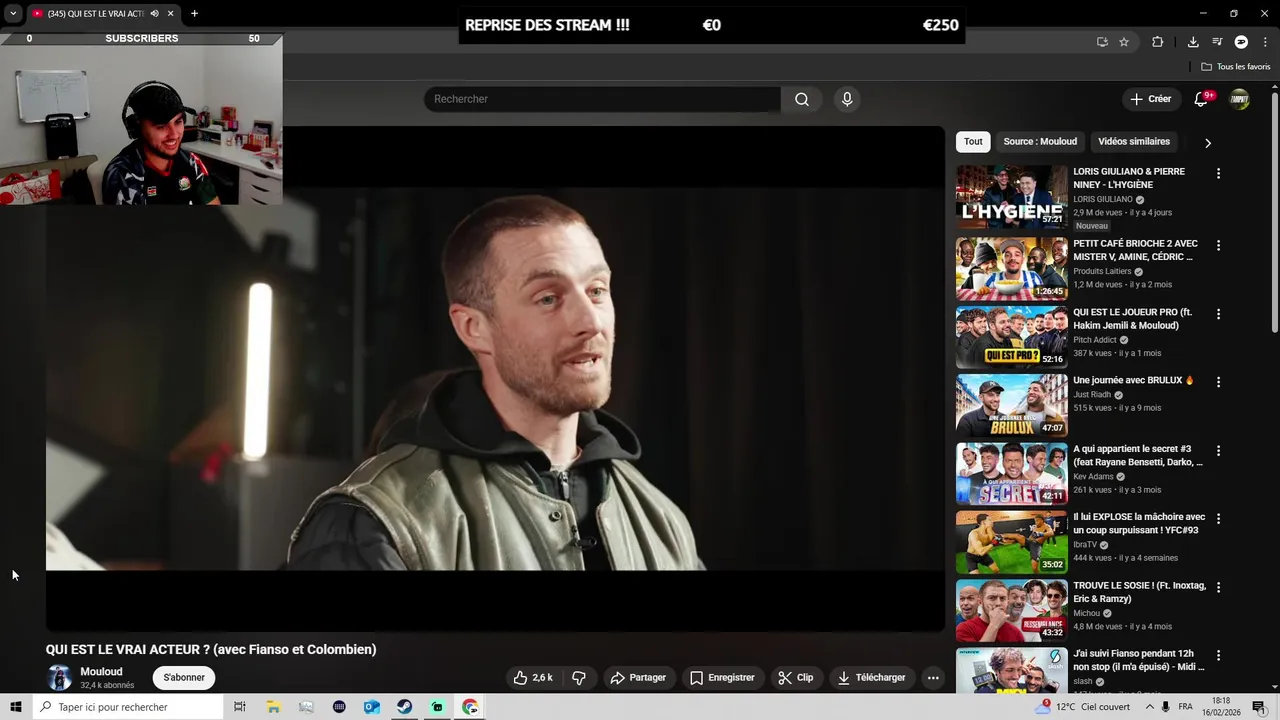Viewport: 1280px width, 720px height.
Task: Open File Explorer from taskbar
Action: [273, 706]
